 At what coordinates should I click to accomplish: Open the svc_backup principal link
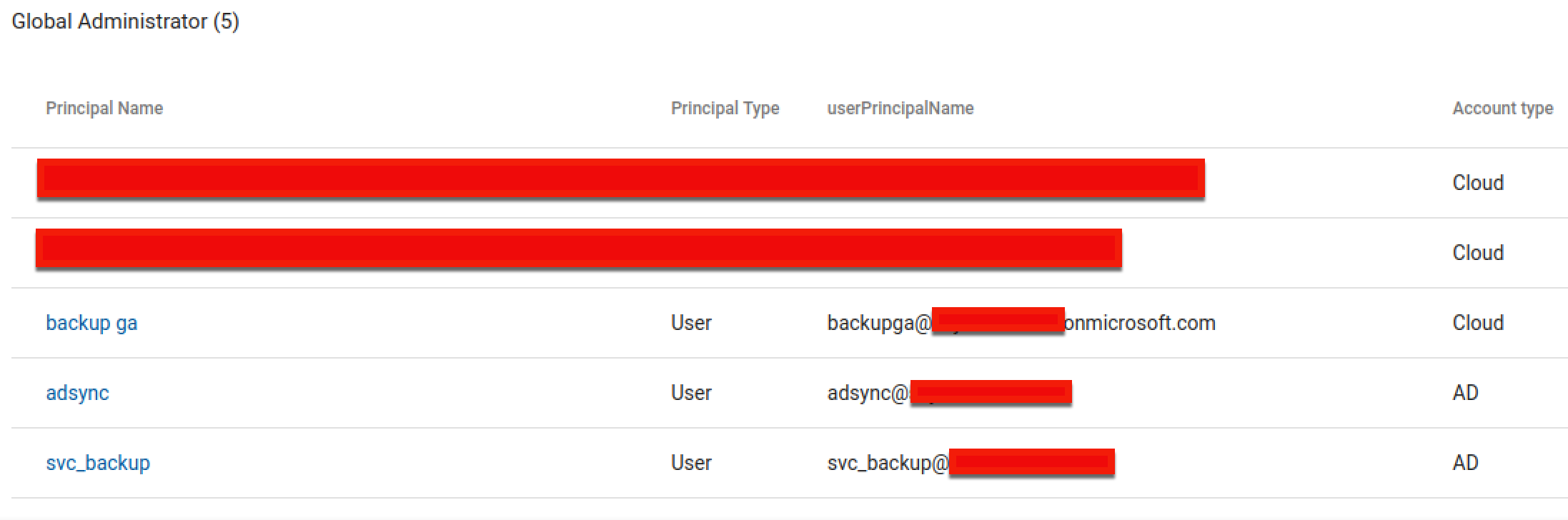pos(98,463)
